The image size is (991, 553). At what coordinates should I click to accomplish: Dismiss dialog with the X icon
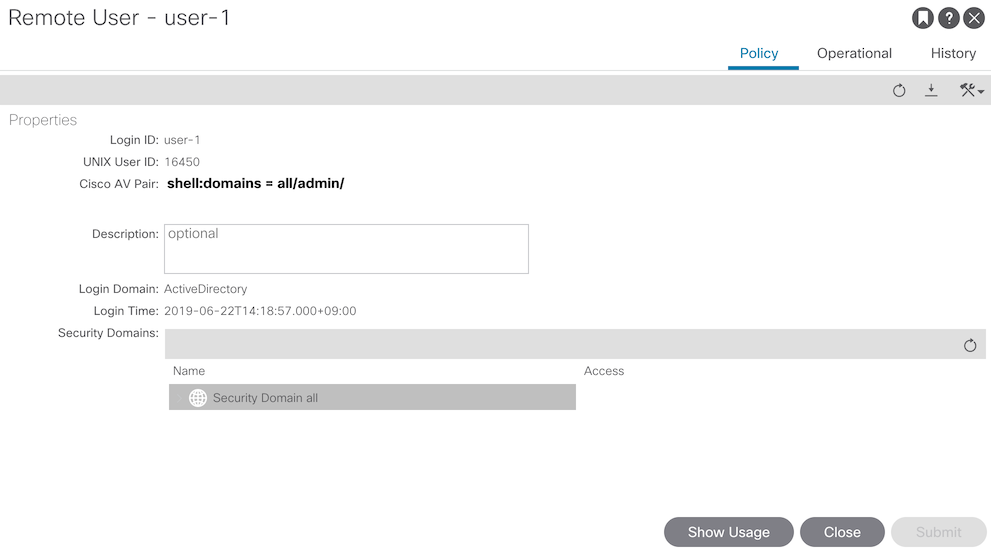point(974,18)
